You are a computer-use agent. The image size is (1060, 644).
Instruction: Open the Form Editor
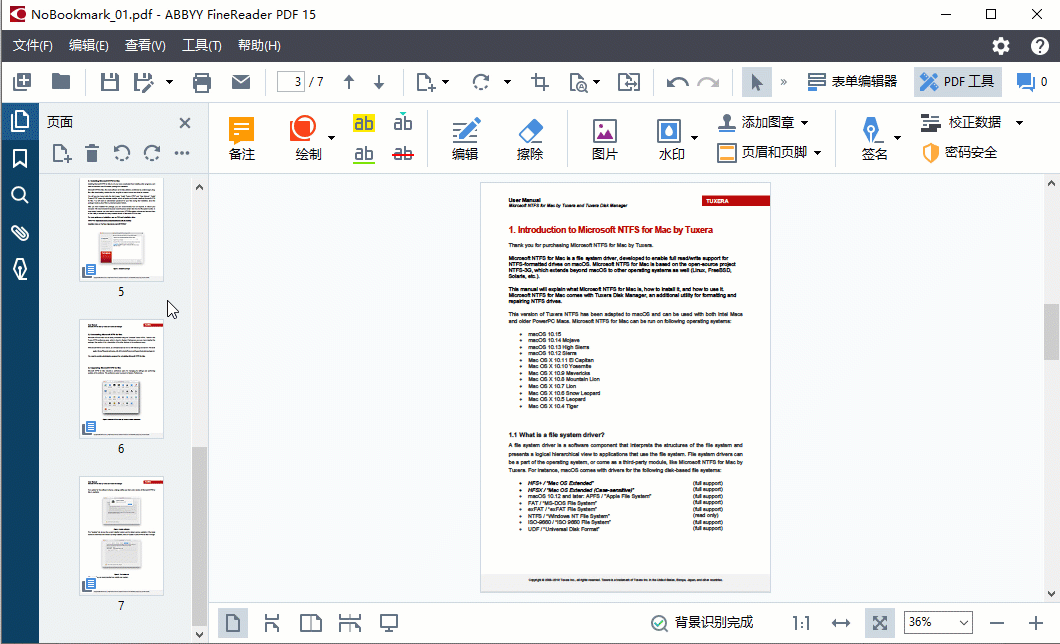click(x=852, y=82)
